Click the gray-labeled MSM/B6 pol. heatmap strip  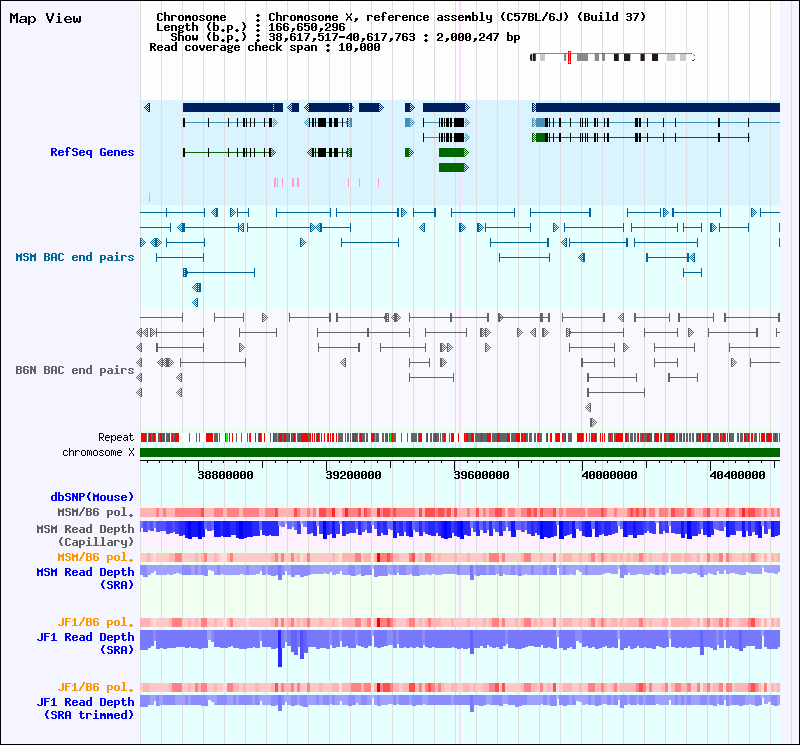[459, 512]
